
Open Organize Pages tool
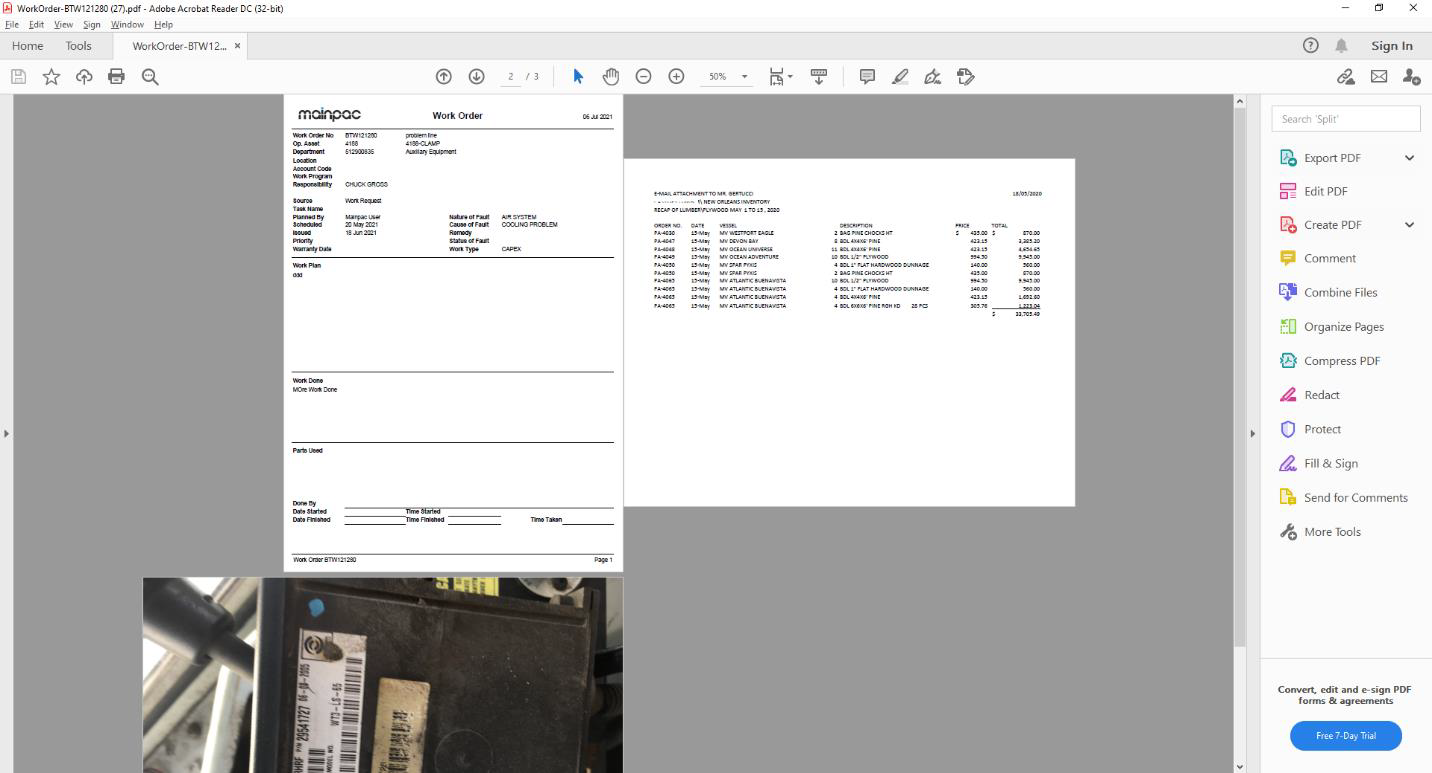[x=1343, y=327]
